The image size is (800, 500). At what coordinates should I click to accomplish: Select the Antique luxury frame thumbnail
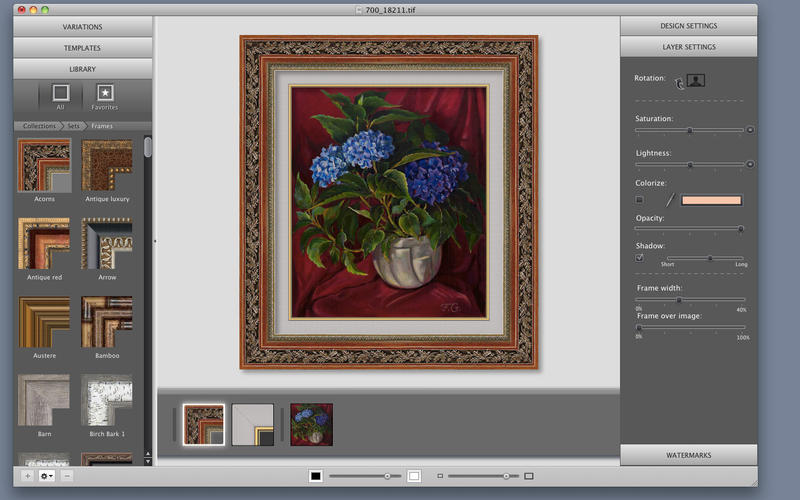(x=107, y=165)
